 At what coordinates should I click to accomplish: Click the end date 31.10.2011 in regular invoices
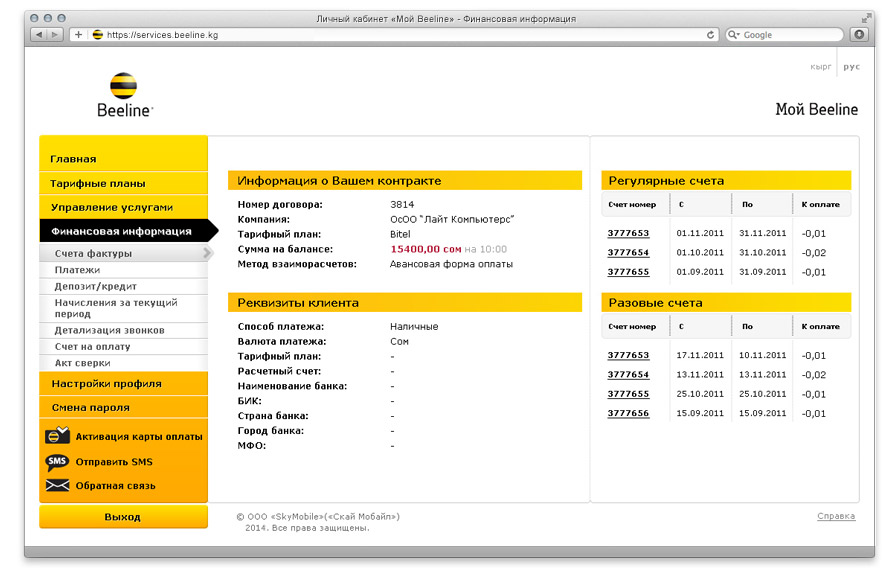tap(763, 253)
